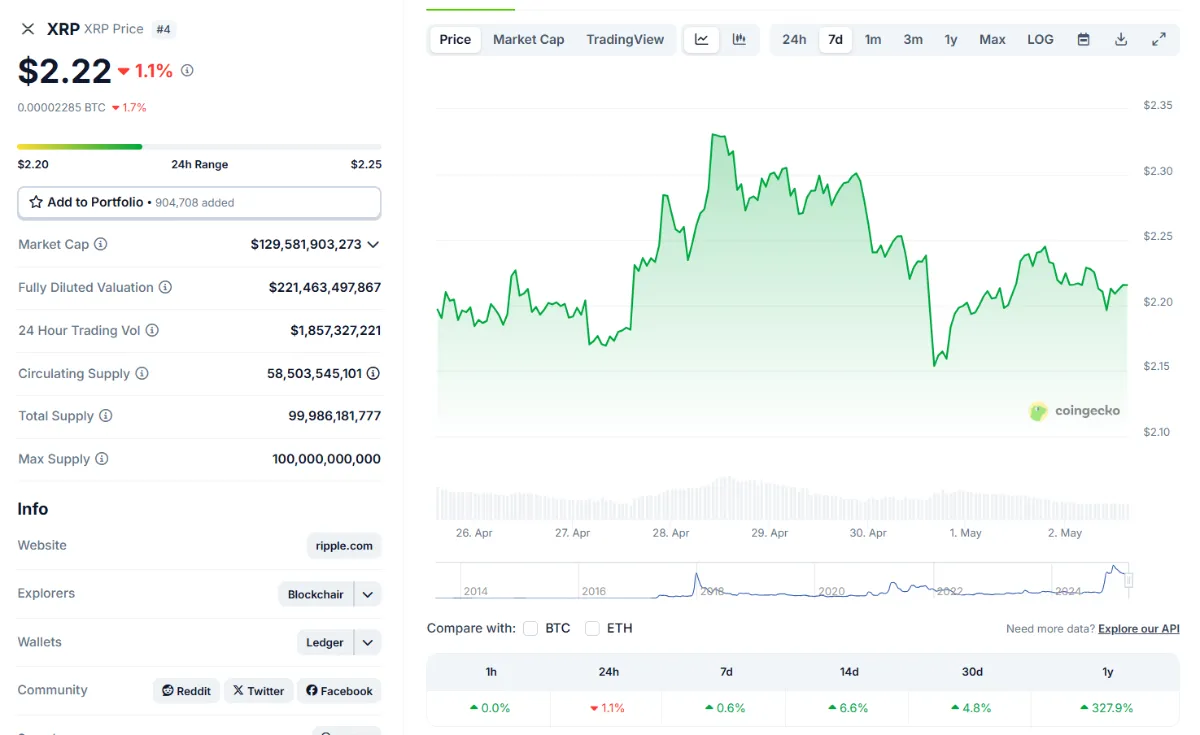The image size is (1200, 735).
Task: Click the 30d performance value 4.8%
Action: 973,708
